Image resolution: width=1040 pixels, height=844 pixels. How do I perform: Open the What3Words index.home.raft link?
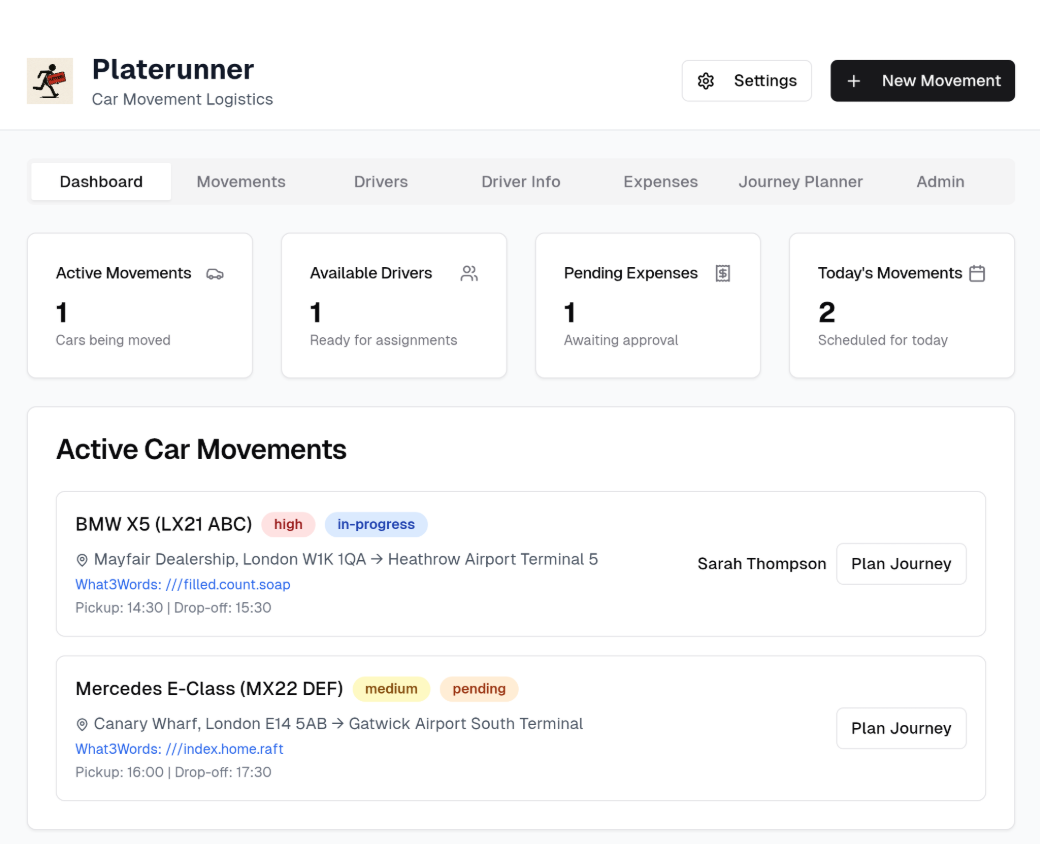coord(180,749)
